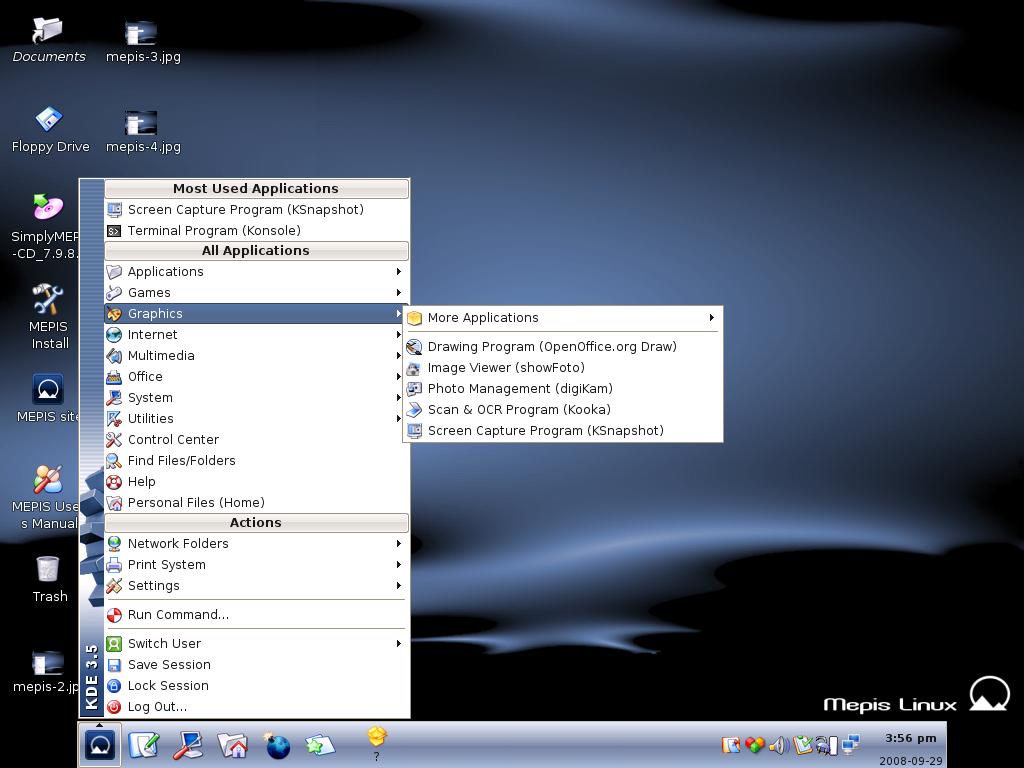The image size is (1024, 768).
Task: Choose Run Command...
Action: [257, 615]
